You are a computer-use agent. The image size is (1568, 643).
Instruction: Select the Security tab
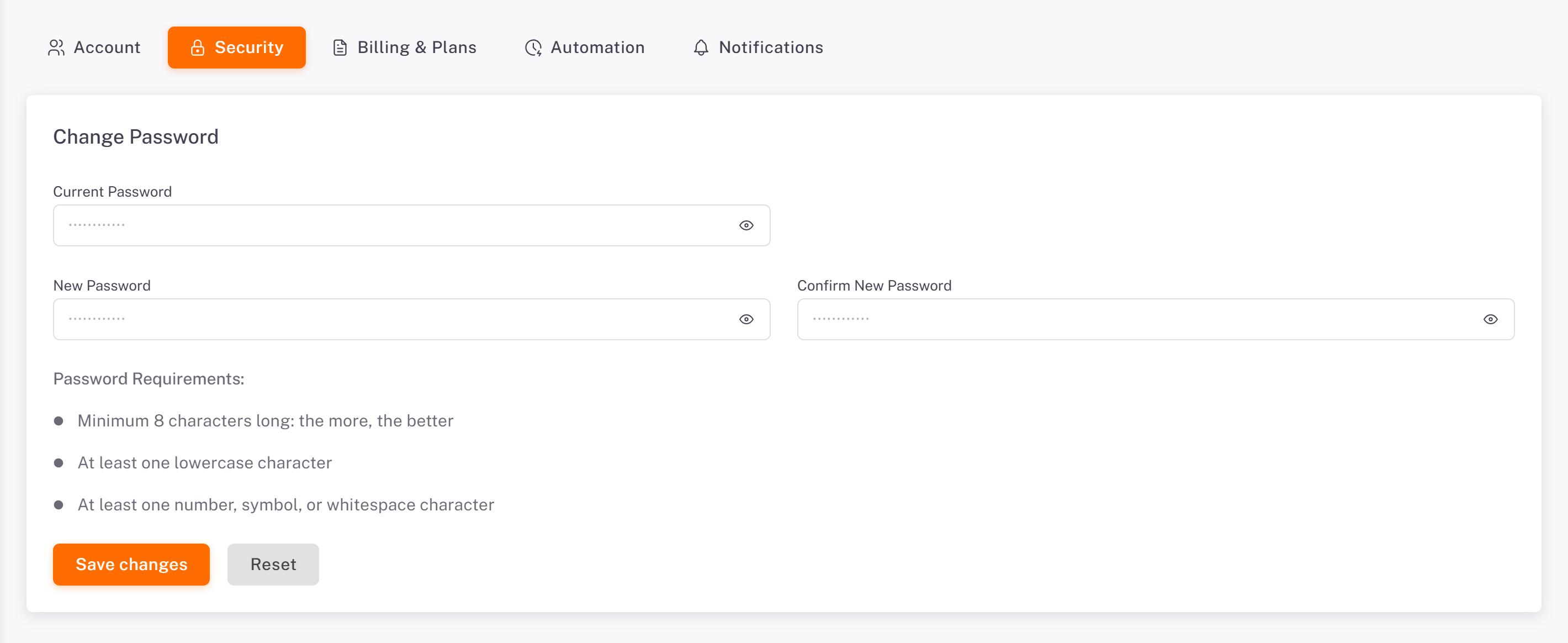click(237, 48)
